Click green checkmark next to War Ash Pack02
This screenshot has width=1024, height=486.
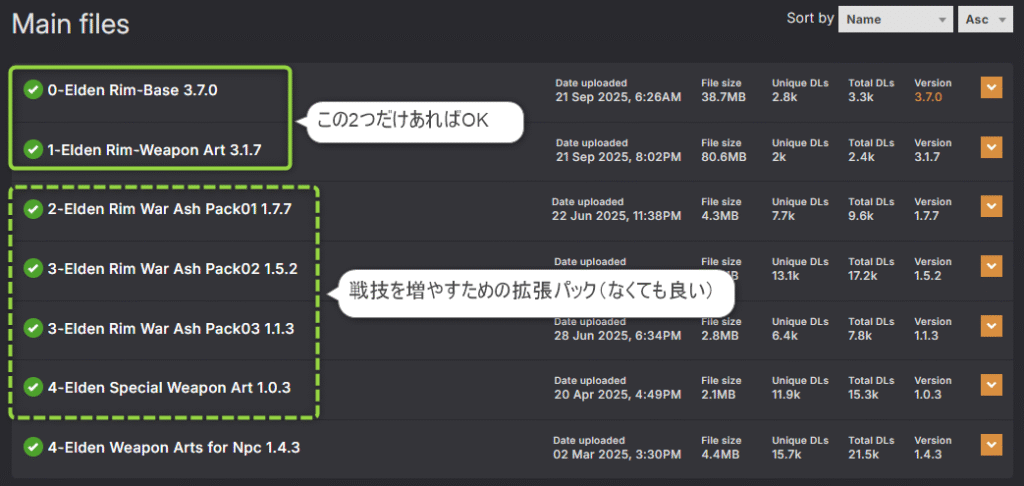(x=34, y=269)
